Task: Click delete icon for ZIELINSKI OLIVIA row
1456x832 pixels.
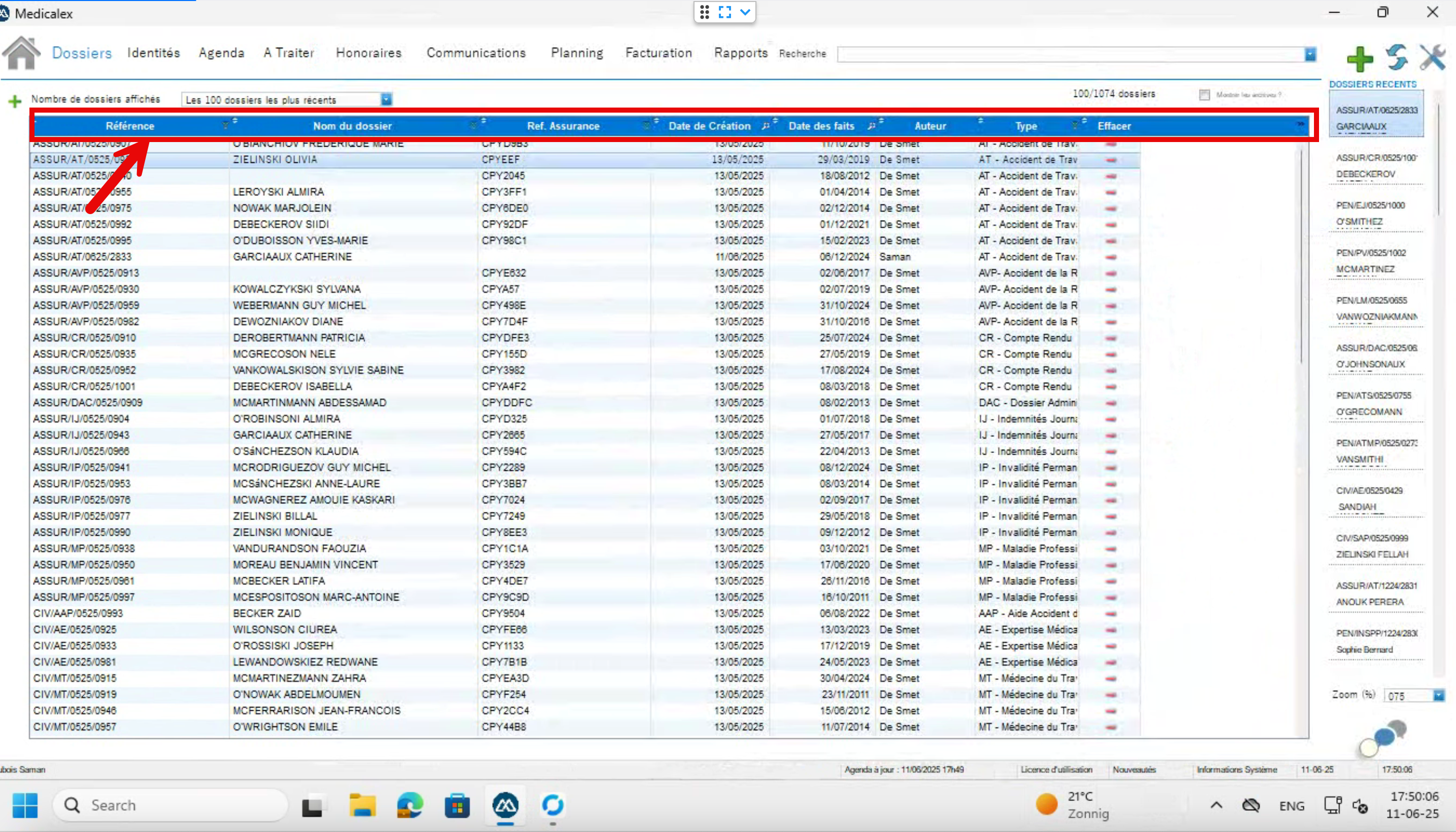Action: (1111, 160)
